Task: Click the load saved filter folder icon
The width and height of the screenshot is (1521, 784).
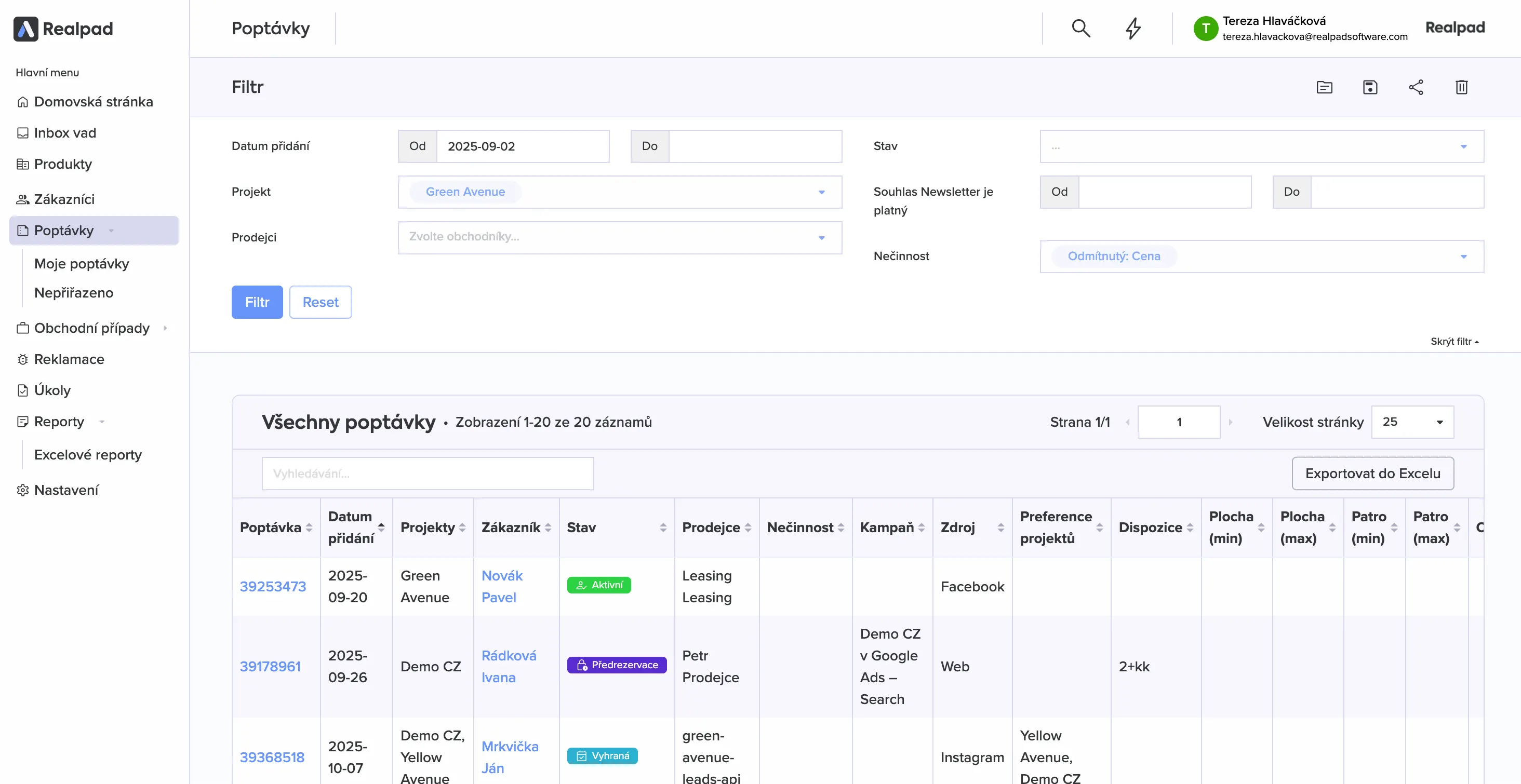Action: click(x=1324, y=87)
